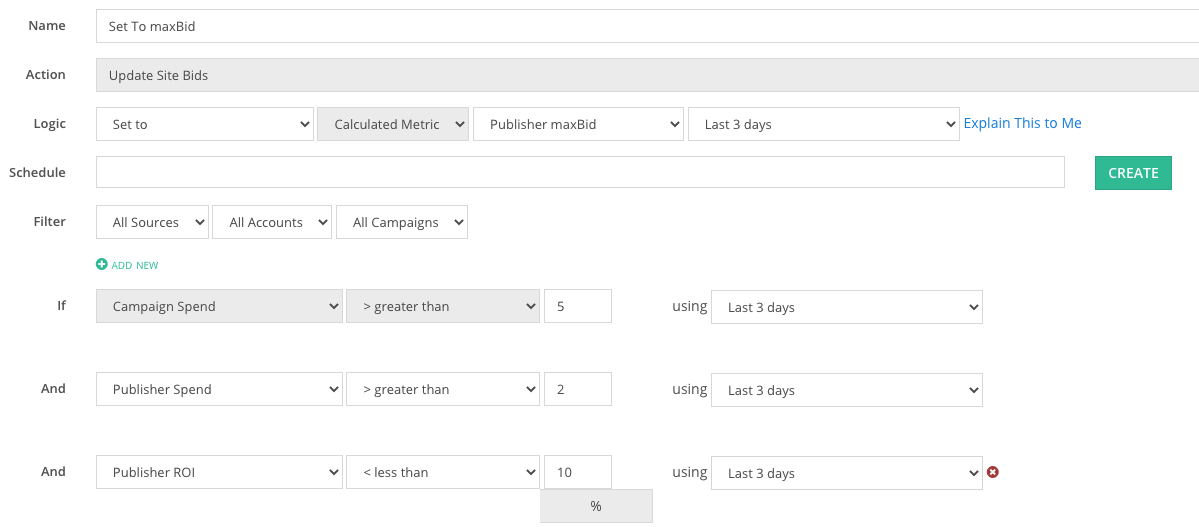Open Publisher Spend's Last 3 days period dropdown

click(846, 390)
